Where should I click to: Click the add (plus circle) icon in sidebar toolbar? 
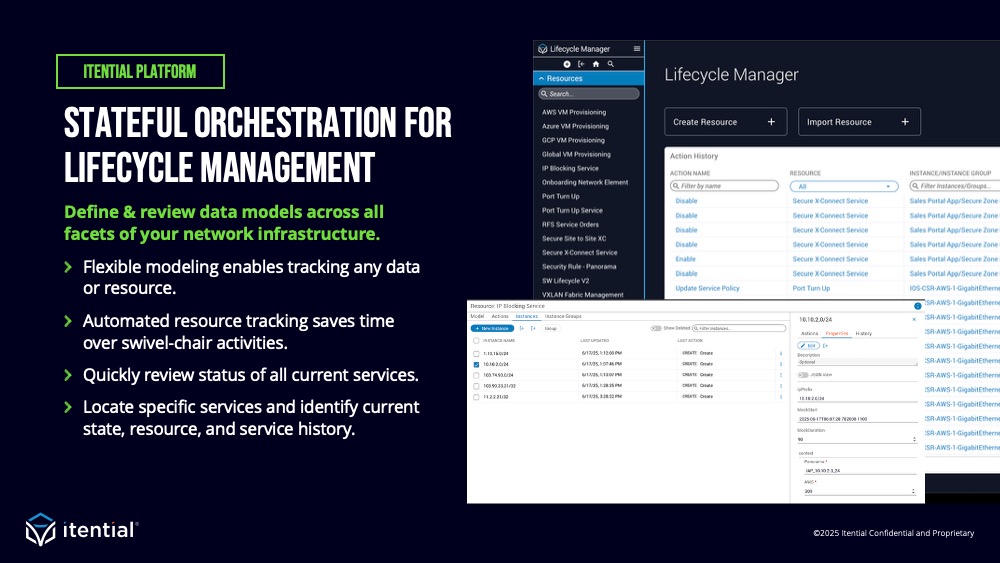pyautogui.click(x=566, y=64)
